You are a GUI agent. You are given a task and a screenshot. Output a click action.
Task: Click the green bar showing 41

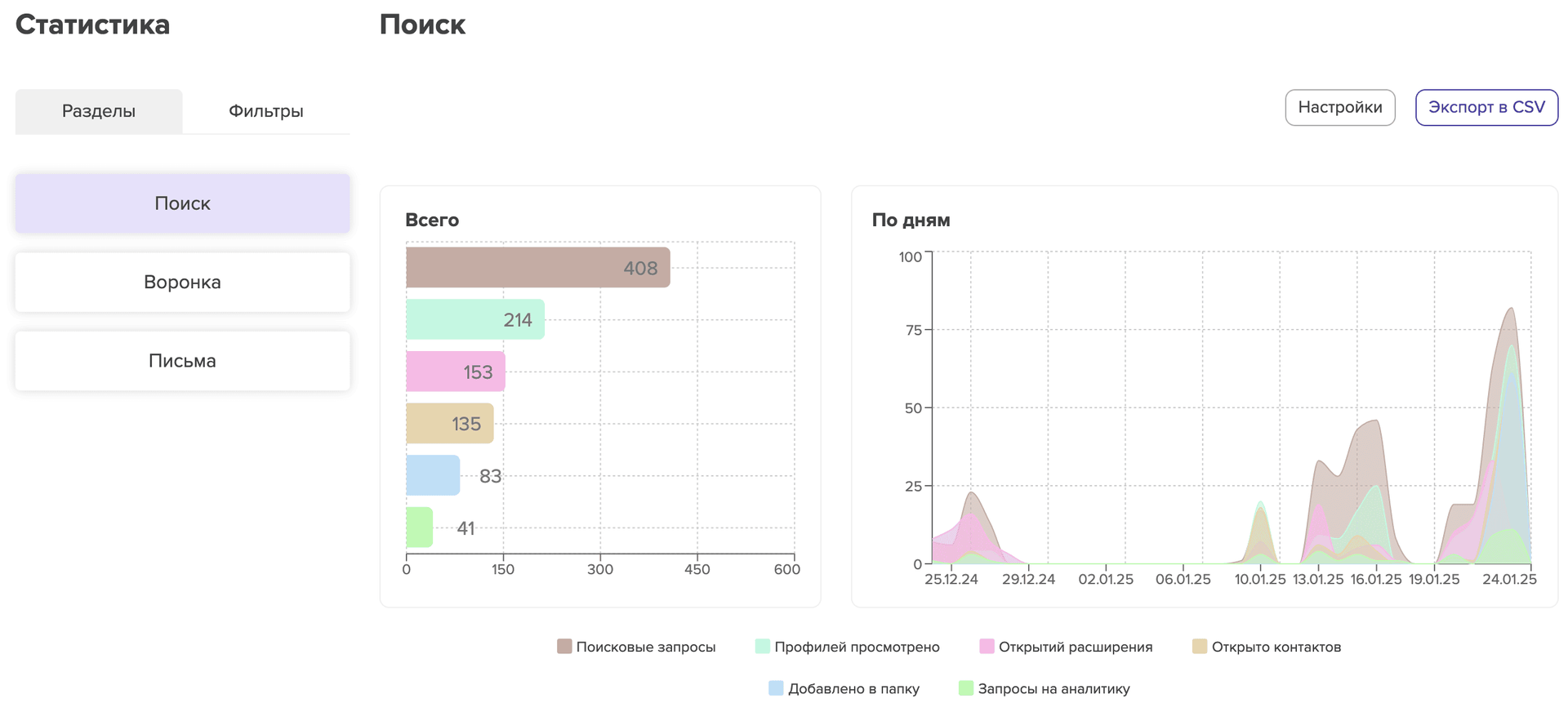419,527
